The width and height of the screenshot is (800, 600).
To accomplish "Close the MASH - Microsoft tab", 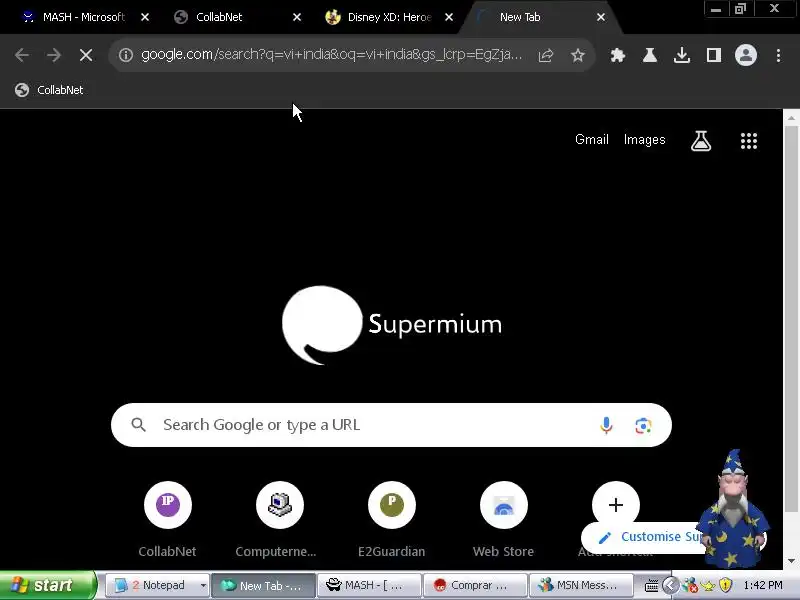I will point(145,17).
